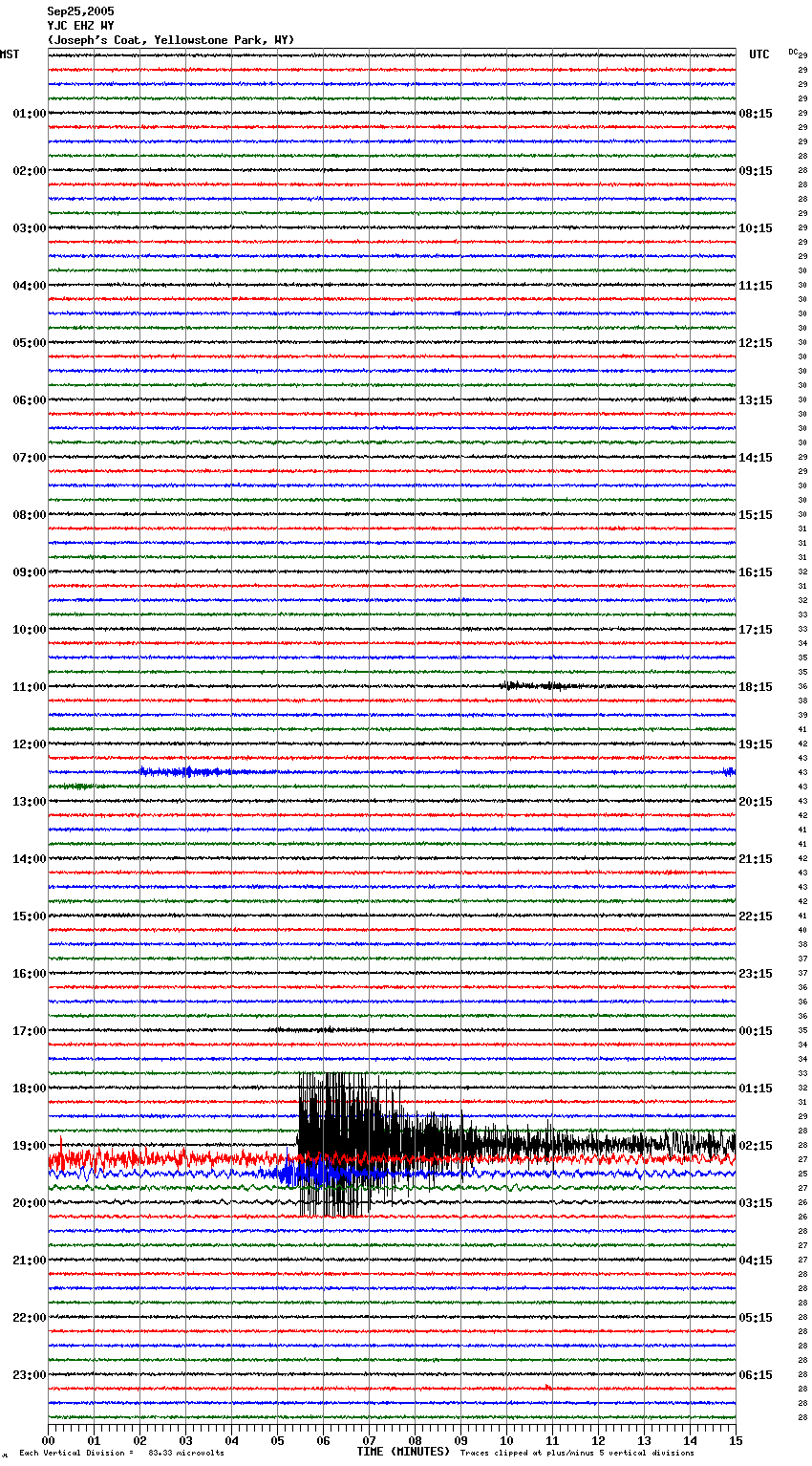Click the 'TIME (MINUTES)' axis title
The width and height of the screenshot is (812, 1466).
[403, 1452]
